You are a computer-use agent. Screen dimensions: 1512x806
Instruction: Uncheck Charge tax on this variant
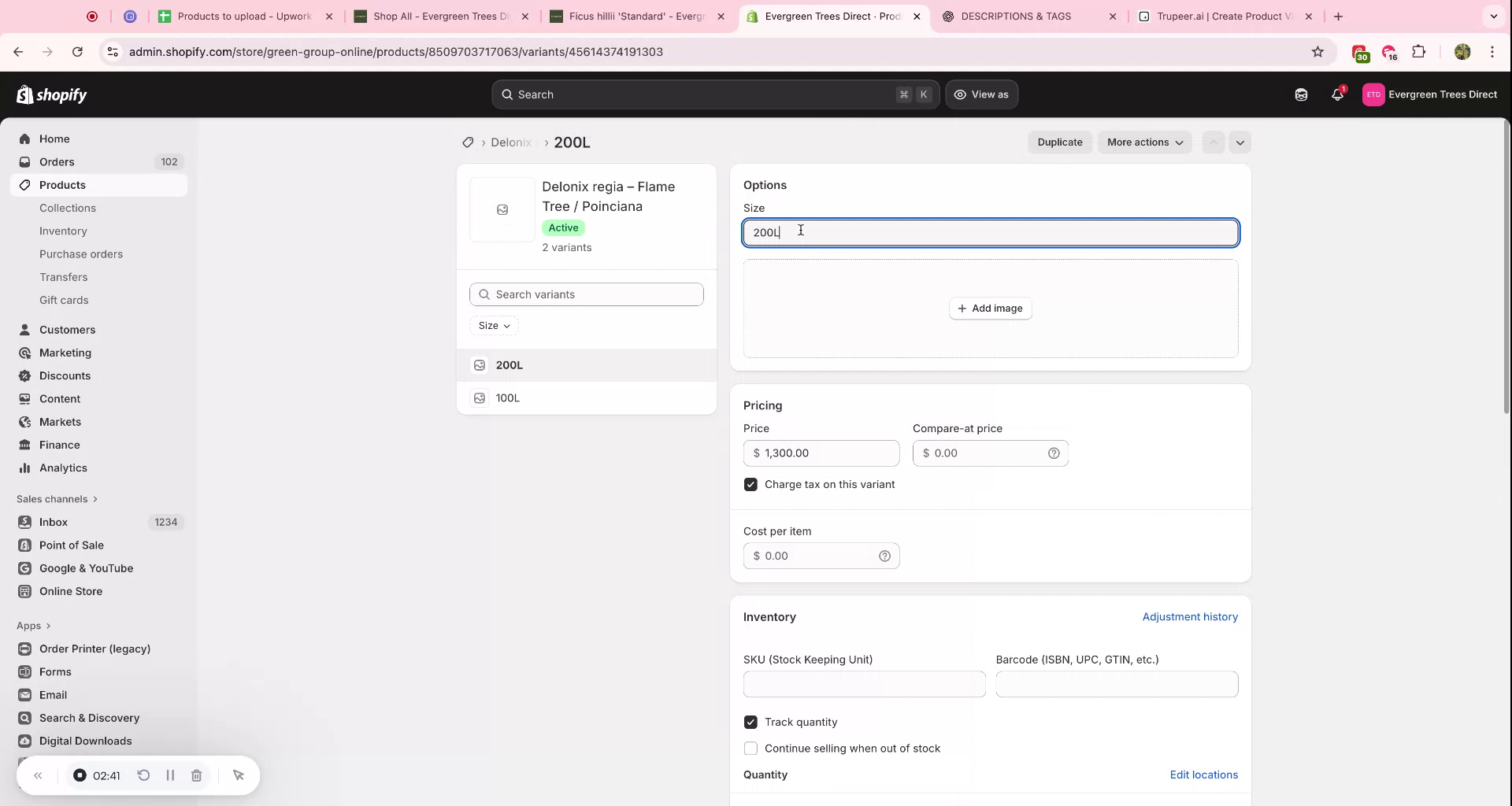[x=750, y=484]
